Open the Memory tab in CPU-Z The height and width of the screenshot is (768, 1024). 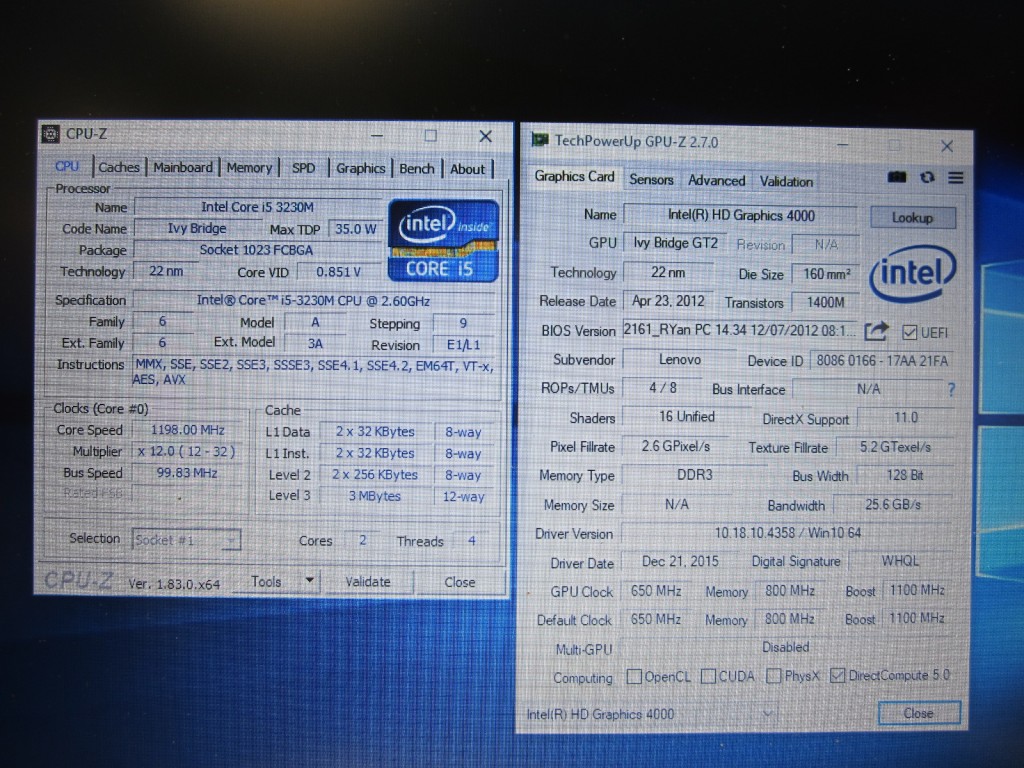249,168
